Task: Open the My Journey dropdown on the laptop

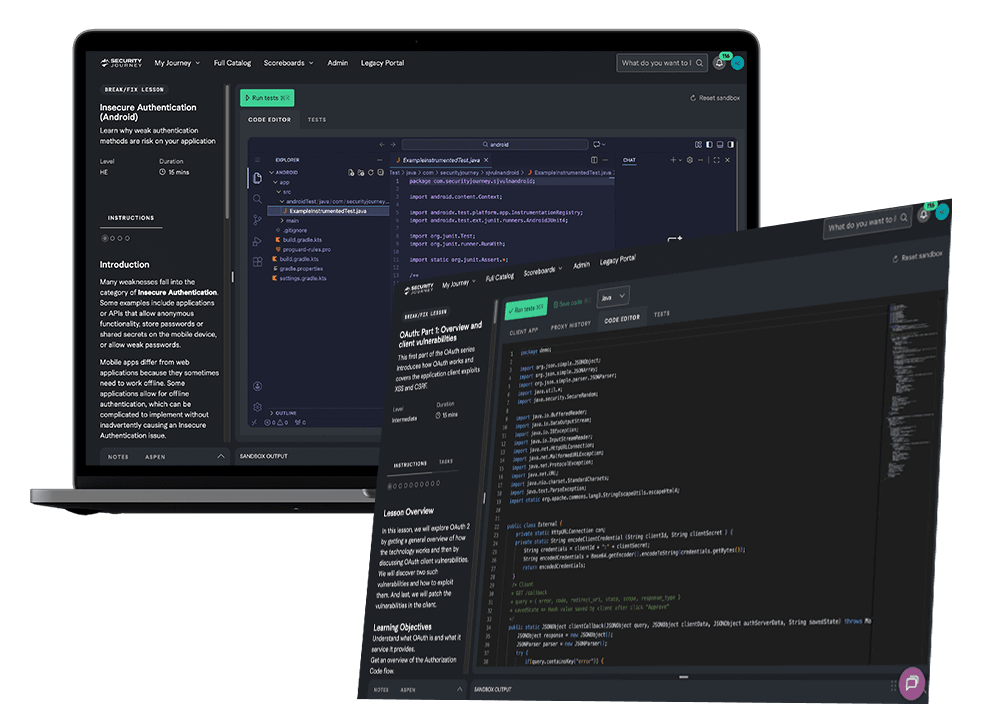Action: pos(177,63)
